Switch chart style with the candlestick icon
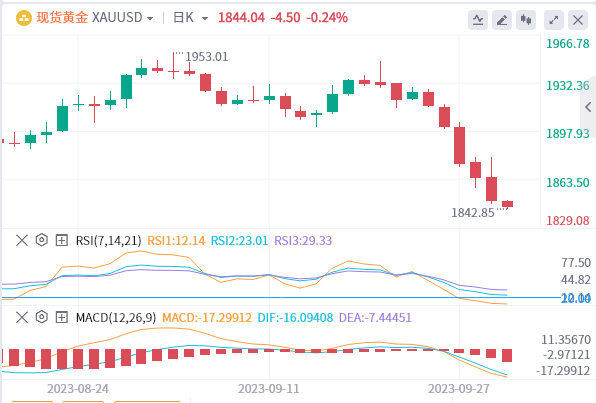This screenshot has width=596, height=403. (x=526, y=20)
